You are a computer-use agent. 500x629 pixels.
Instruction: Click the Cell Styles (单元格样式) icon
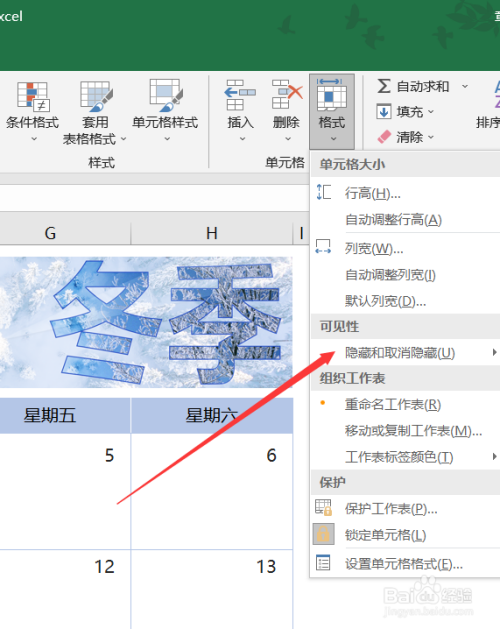166,95
